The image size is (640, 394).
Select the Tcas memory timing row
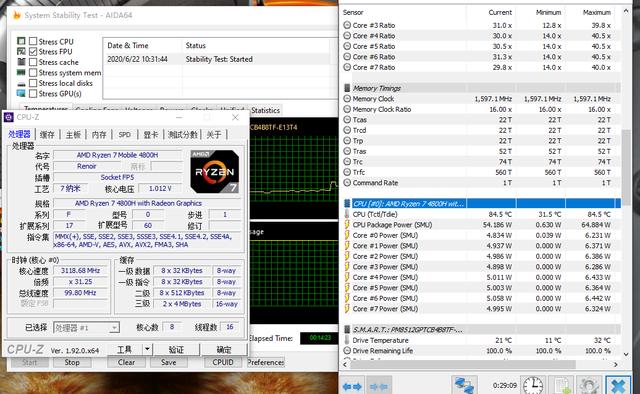482,120
